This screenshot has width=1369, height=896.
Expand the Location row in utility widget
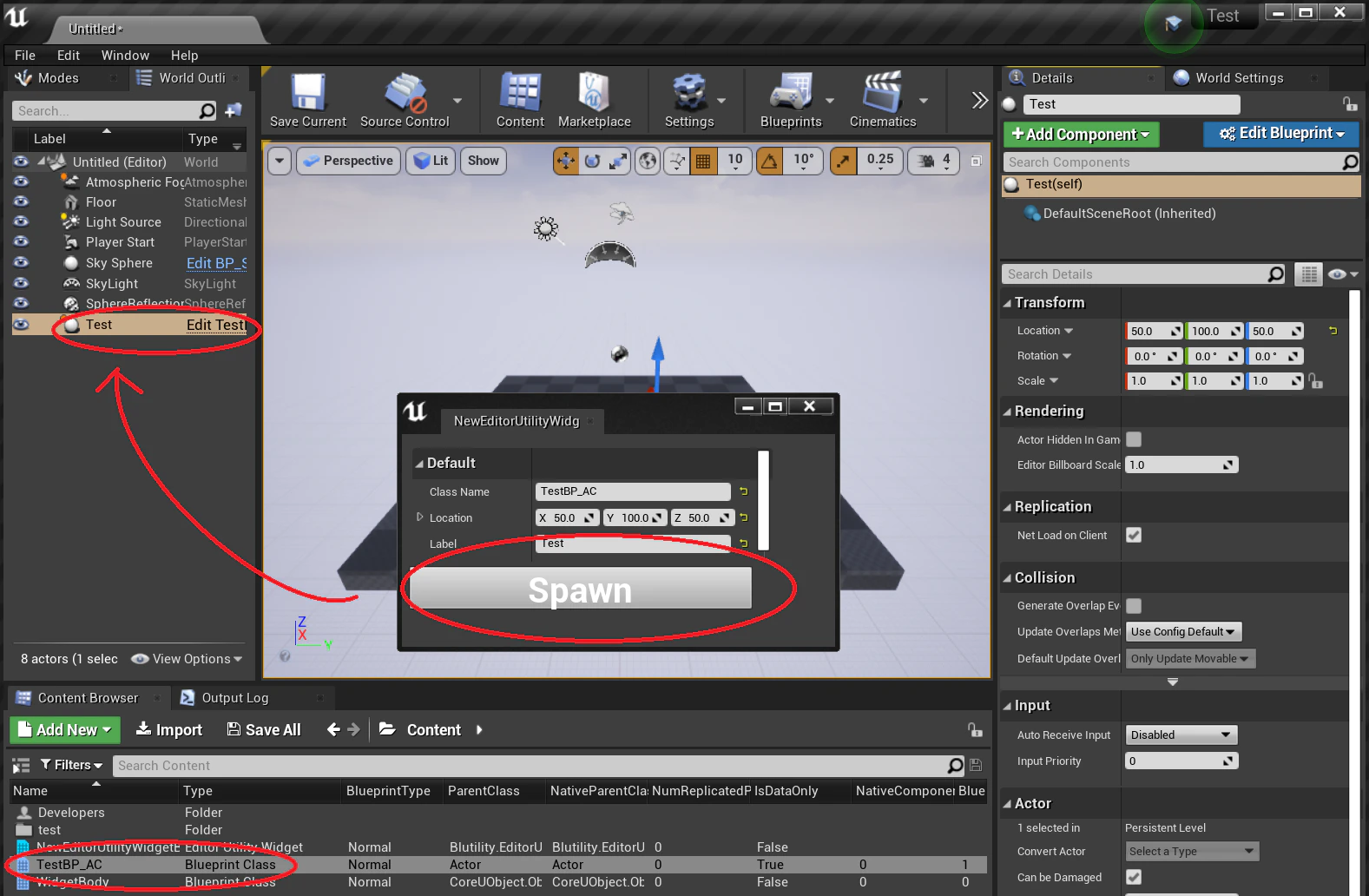[x=420, y=517]
